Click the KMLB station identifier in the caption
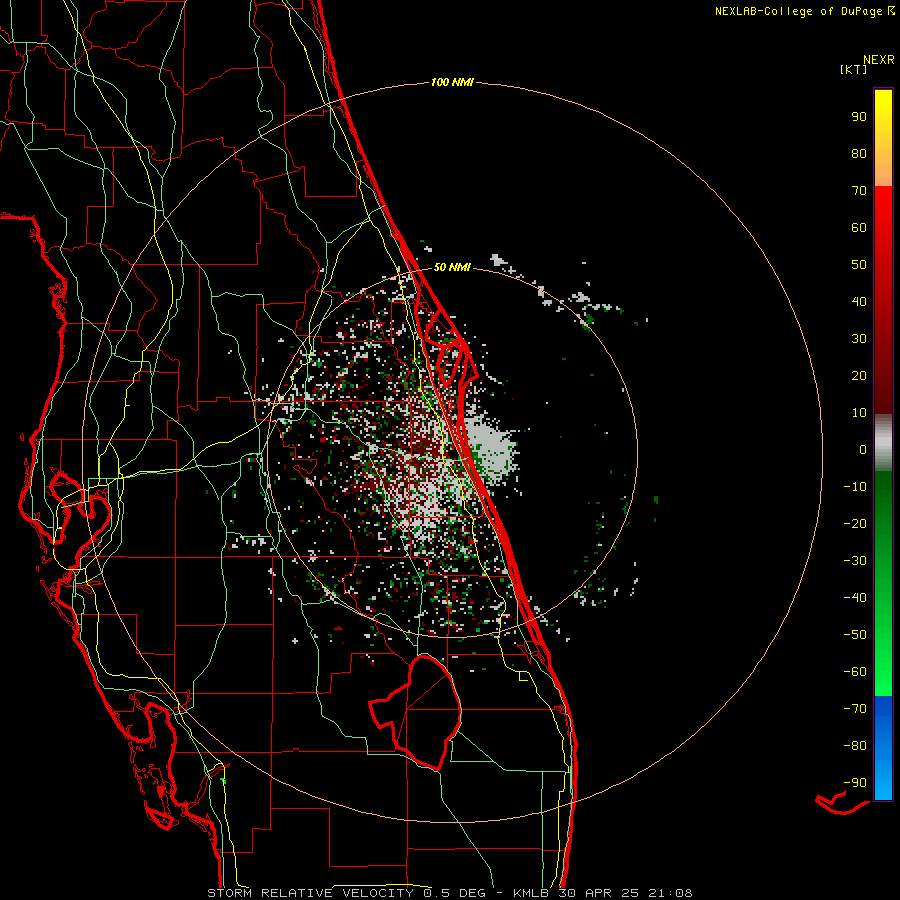Screen dimensions: 900x900 pyautogui.click(x=530, y=893)
